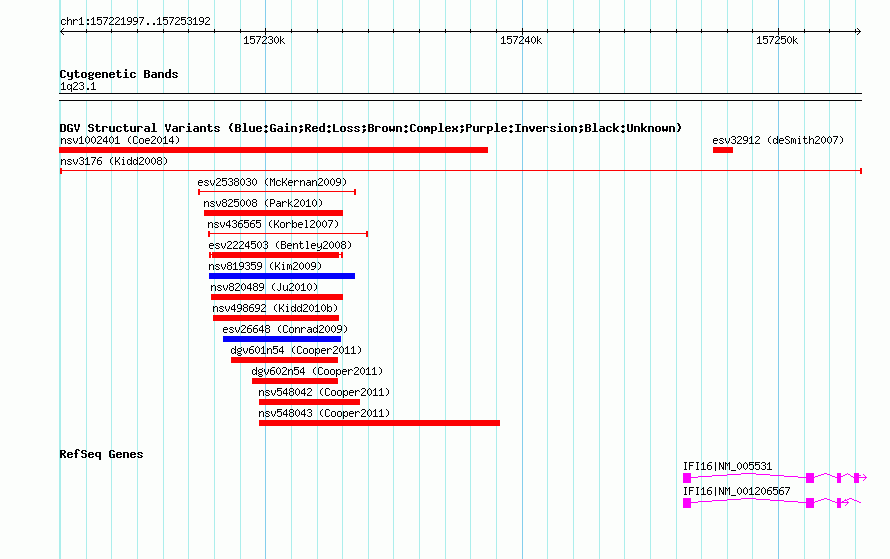Open nsv548042 (Cooper2011) label

[324, 392]
